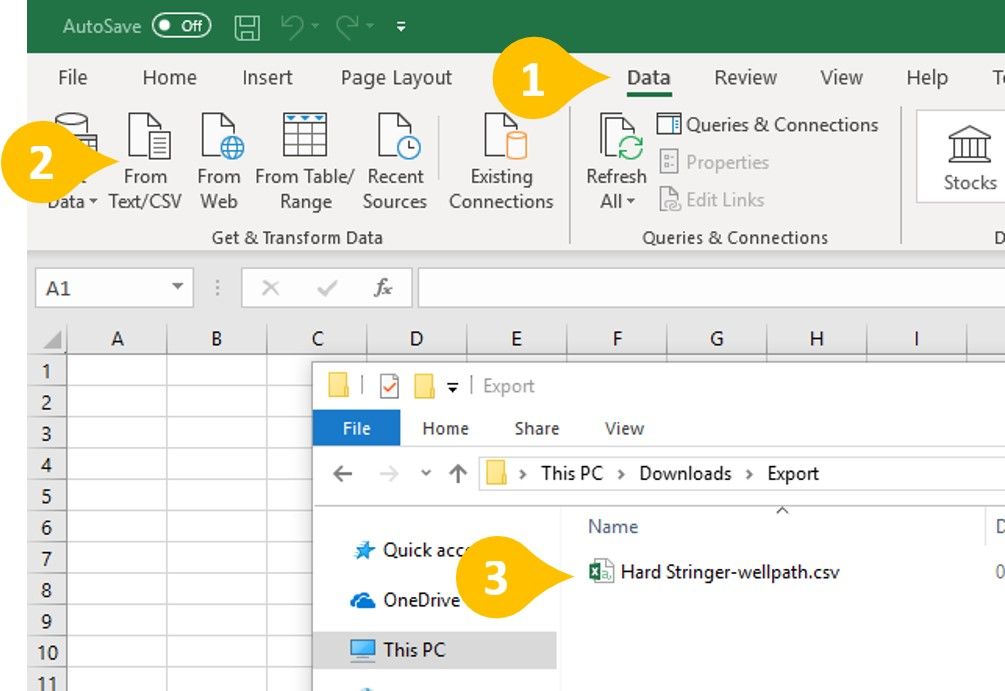
Task: Click the Back arrow in File Explorer
Action: pyautogui.click(x=342, y=474)
